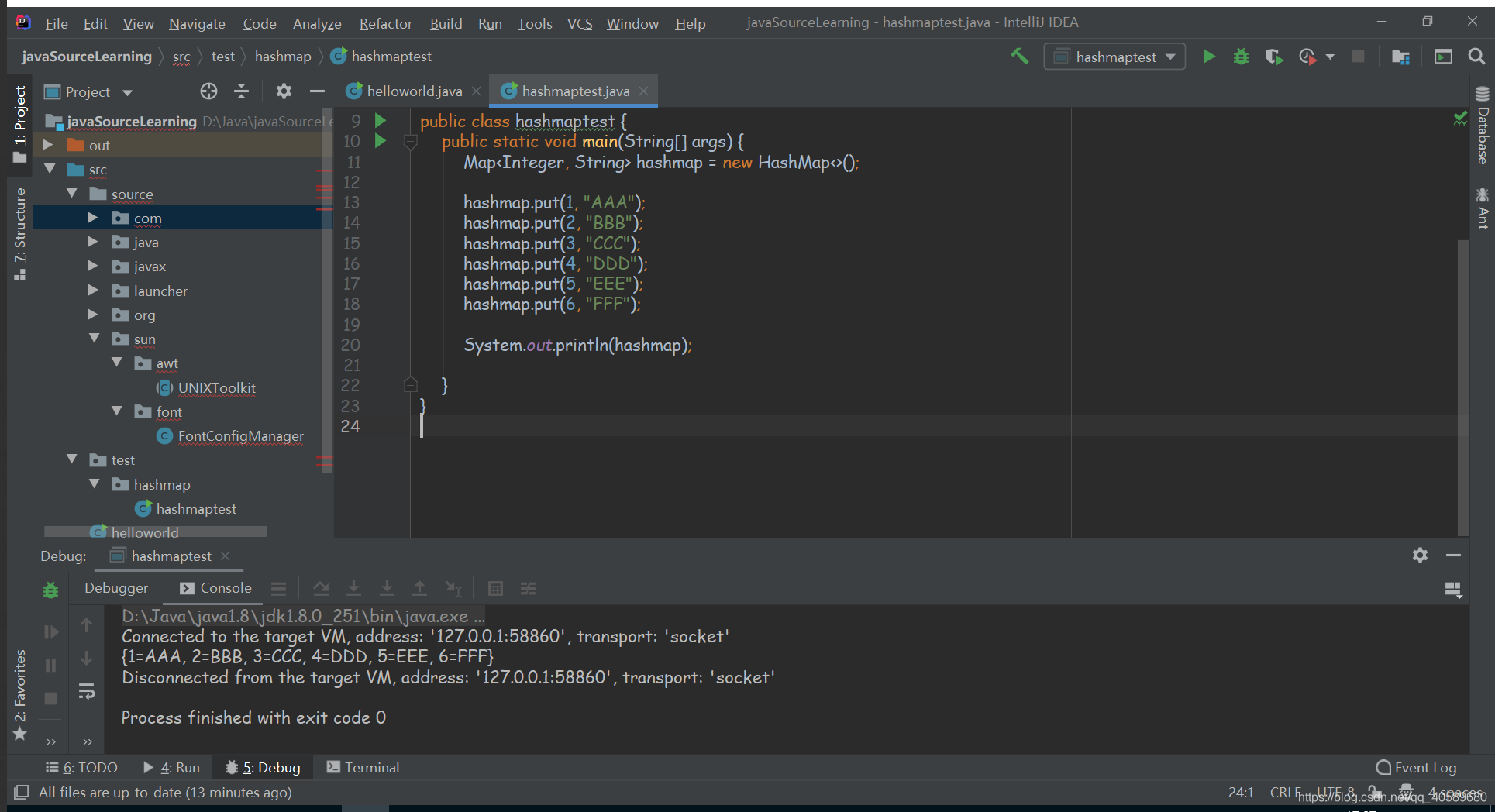Toggle the Favorites side panel

[x=20, y=695]
